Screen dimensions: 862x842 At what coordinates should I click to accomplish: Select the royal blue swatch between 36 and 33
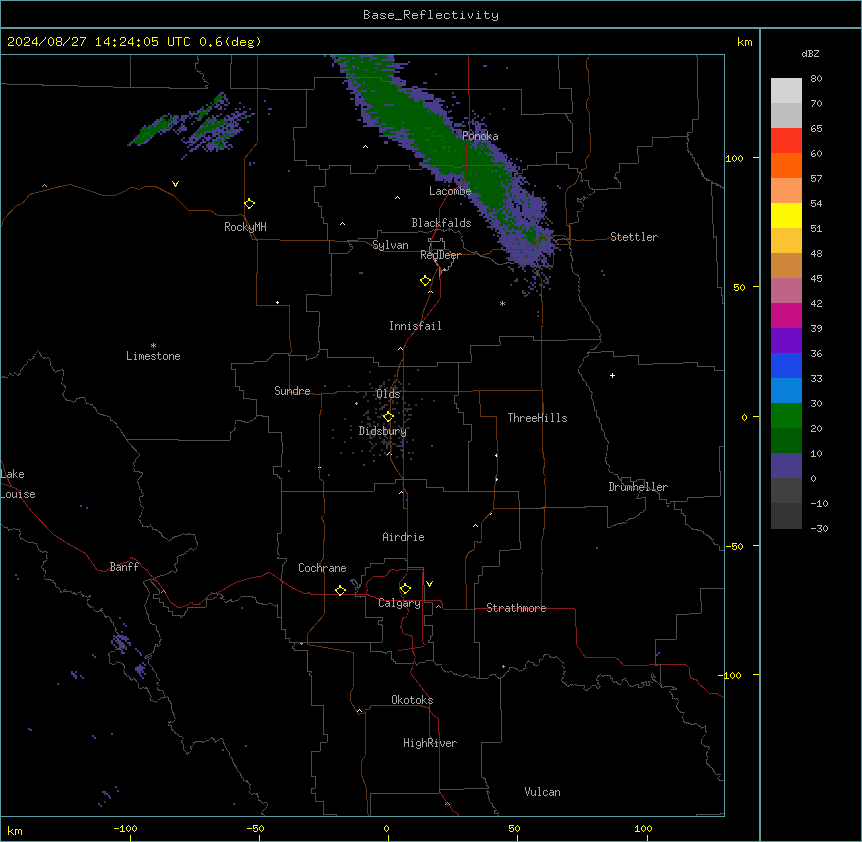click(x=786, y=365)
